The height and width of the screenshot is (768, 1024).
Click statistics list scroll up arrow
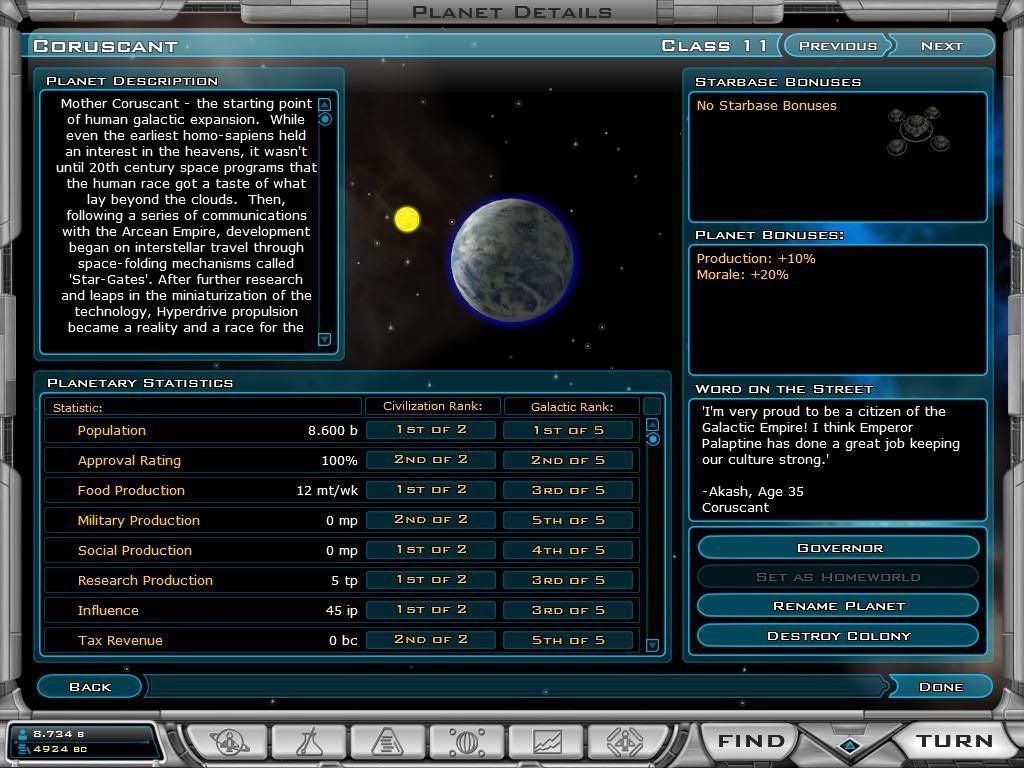click(652, 424)
